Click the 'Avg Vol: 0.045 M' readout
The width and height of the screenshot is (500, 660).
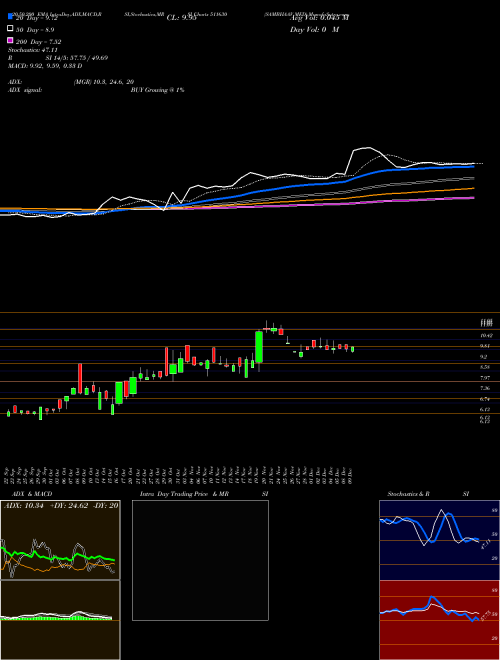tap(319, 18)
